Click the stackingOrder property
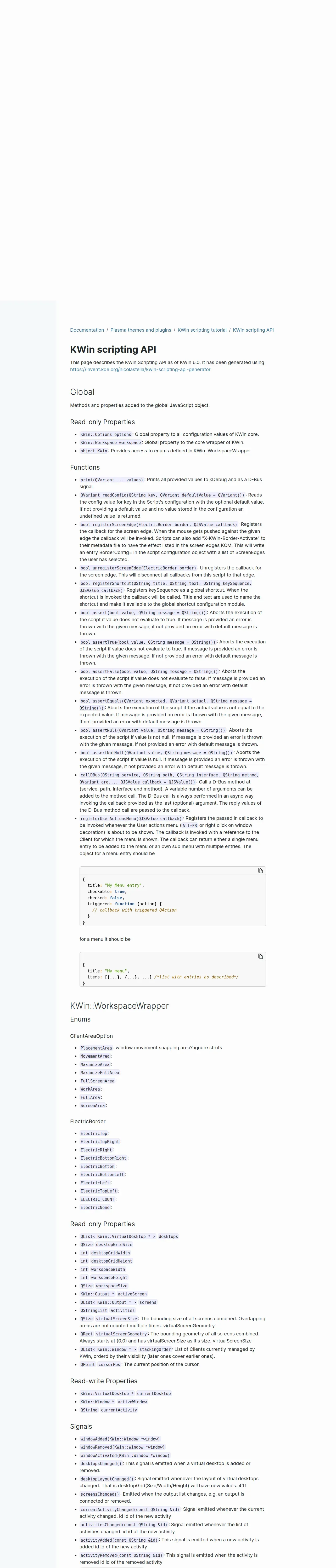Image resolution: width=336 pixels, height=1568 pixels. click(126, 1350)
